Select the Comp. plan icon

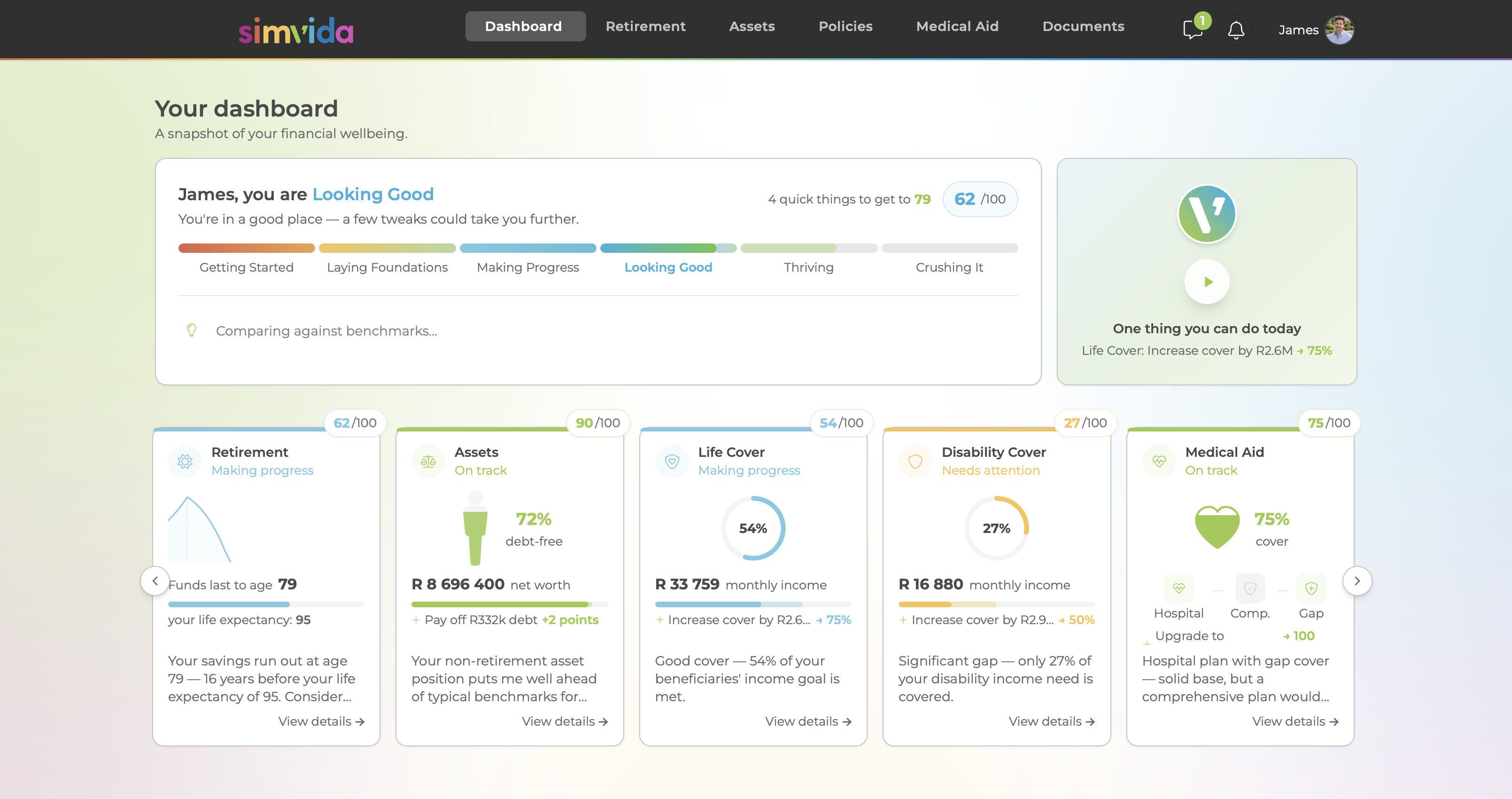[x=1250, y=588]
